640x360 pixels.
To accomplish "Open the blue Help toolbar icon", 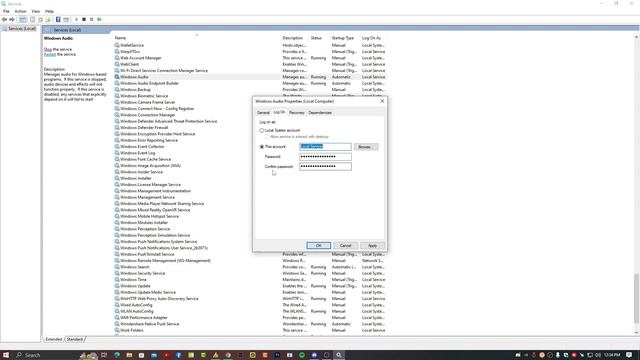I will click(58, 19).
